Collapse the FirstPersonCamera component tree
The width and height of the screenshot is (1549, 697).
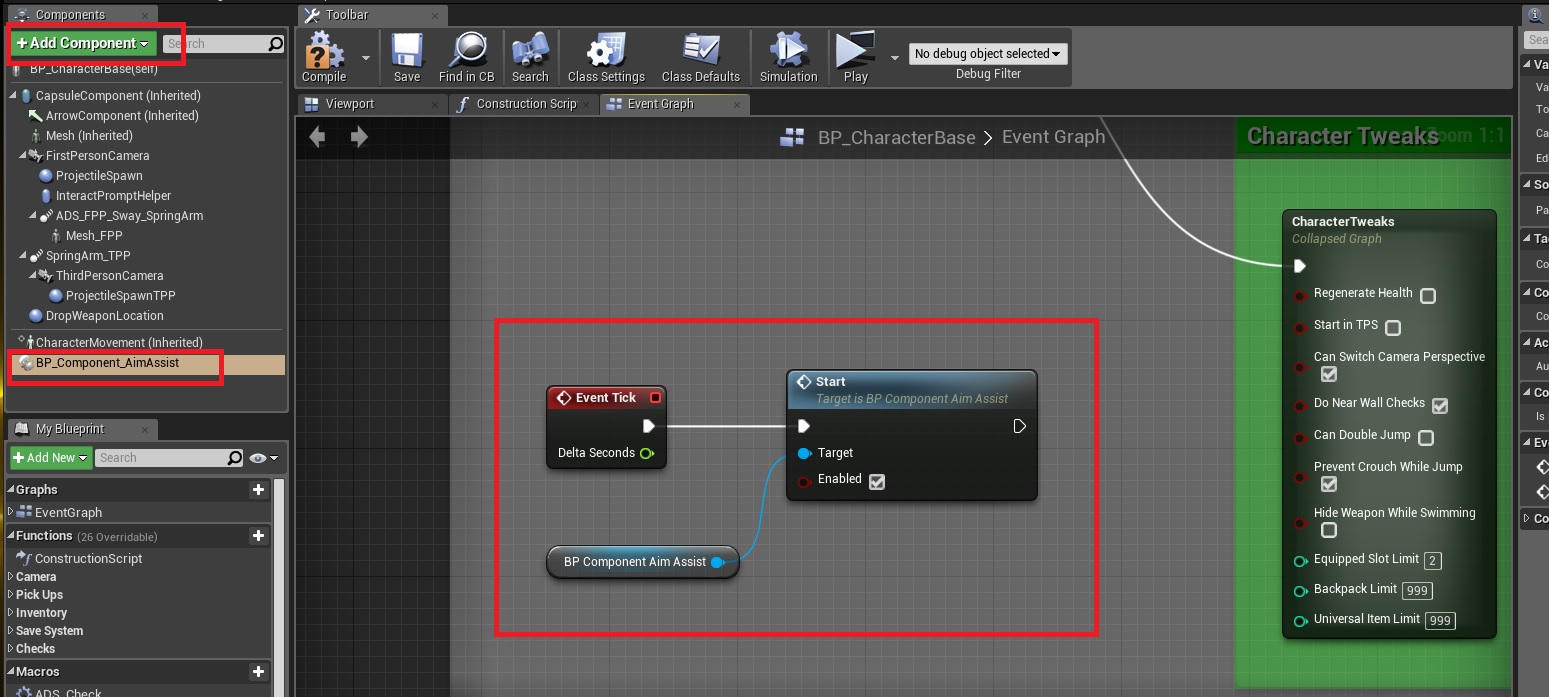click(x=23, y=156)
